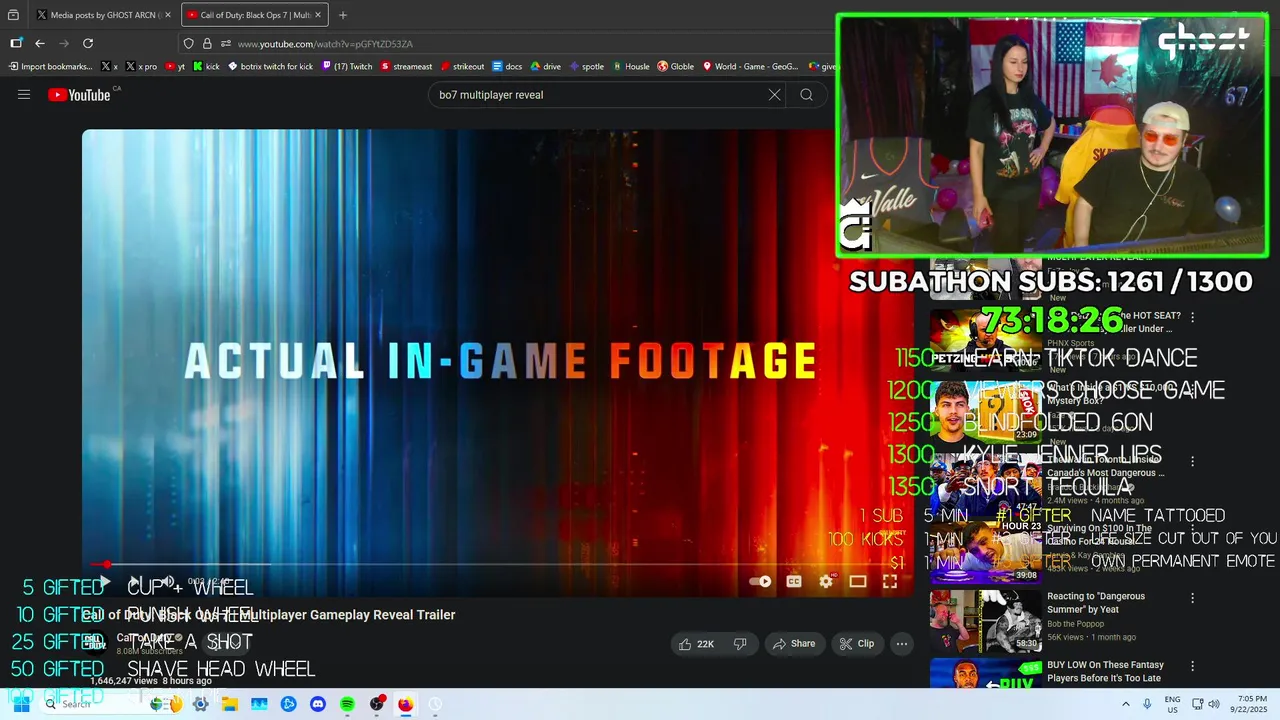Like the video with 22K likes
The height and width of the screenshot is (720, 1280).
(695, 644)
